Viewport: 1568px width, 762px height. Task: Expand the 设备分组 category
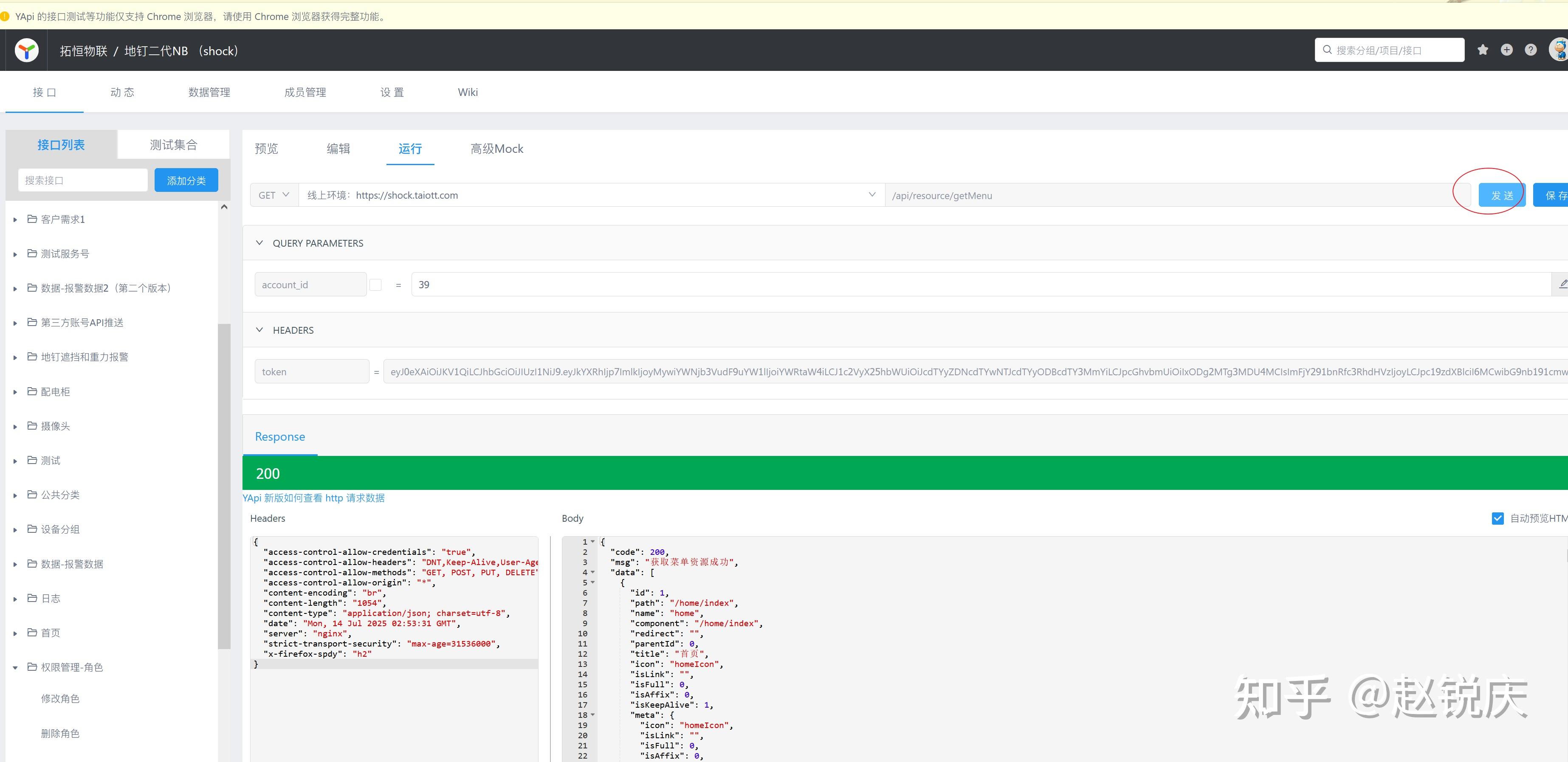coord(15,530)
